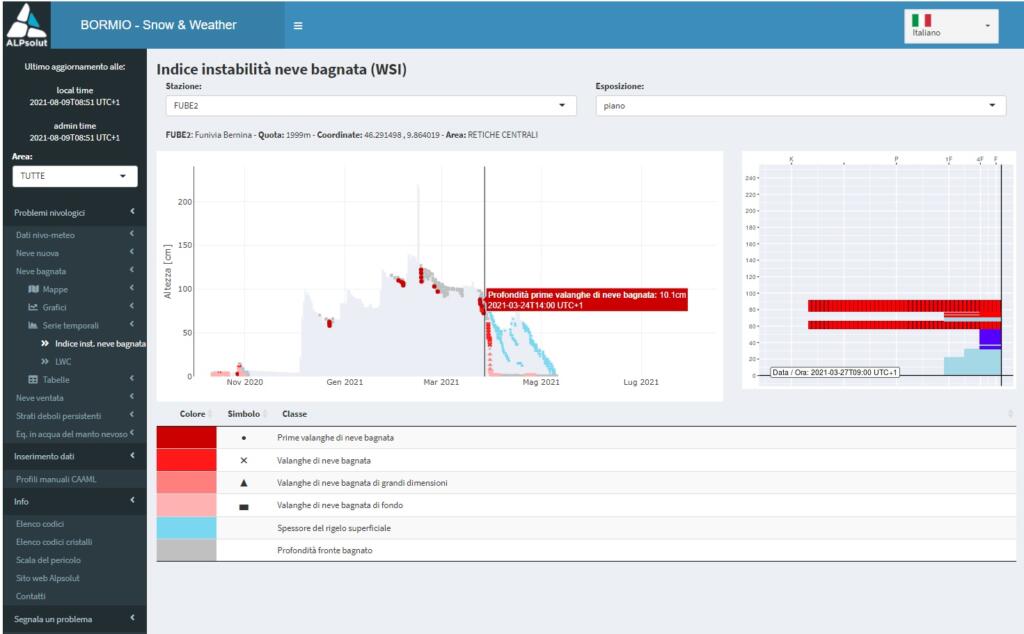Expand the Dati nivo-meteo menu
The height and width of the screenshot is (634, 1024).
(74, 235)
